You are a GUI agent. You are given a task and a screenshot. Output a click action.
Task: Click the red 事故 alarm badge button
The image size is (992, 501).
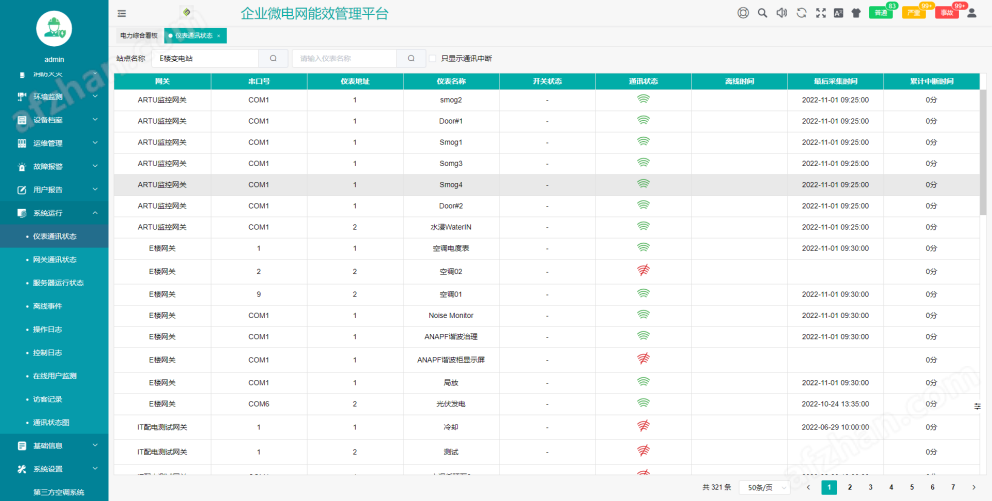pyautogui.click(x=946, y=13)
